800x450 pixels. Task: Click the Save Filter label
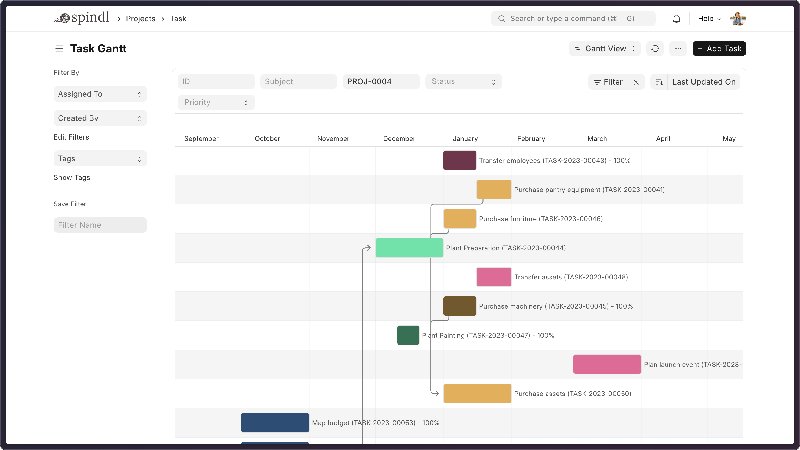pyautogui.click(x=69, y=204)
